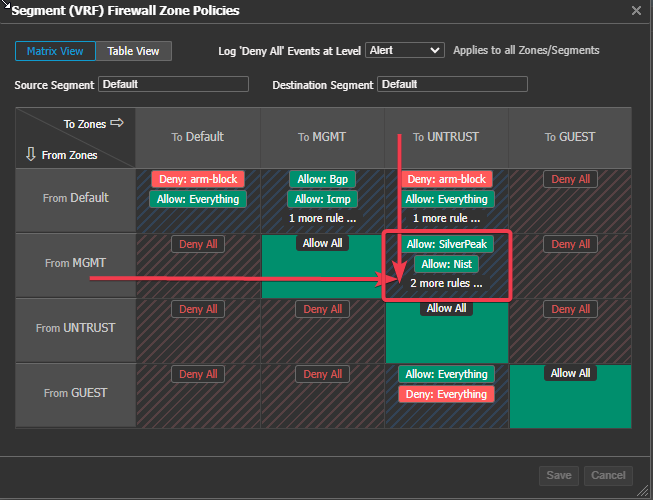
Task: Click the From Zones down arrow icon
Action: pyautogui.click(x=30, y=154)
